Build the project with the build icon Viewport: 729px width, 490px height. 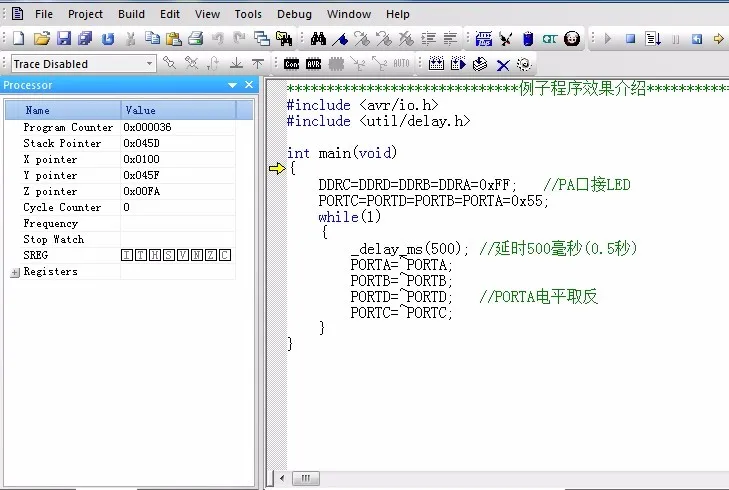436,64
